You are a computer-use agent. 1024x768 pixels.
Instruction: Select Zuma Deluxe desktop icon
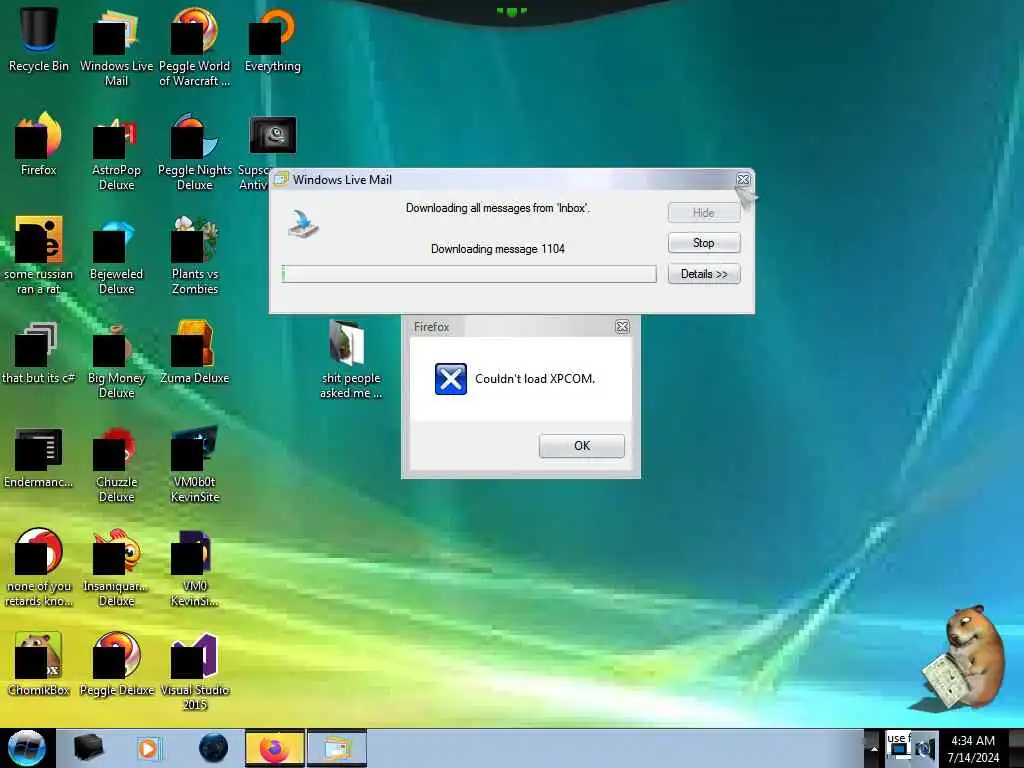click(x=195, y=353)
